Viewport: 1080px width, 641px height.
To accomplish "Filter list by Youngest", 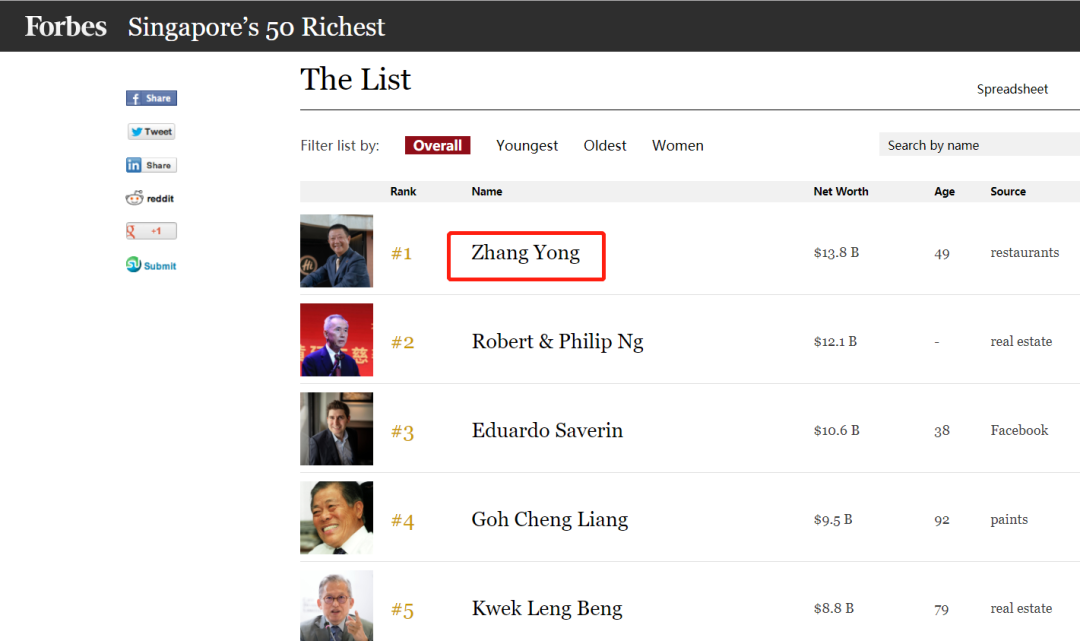I will tap(527, 146).
